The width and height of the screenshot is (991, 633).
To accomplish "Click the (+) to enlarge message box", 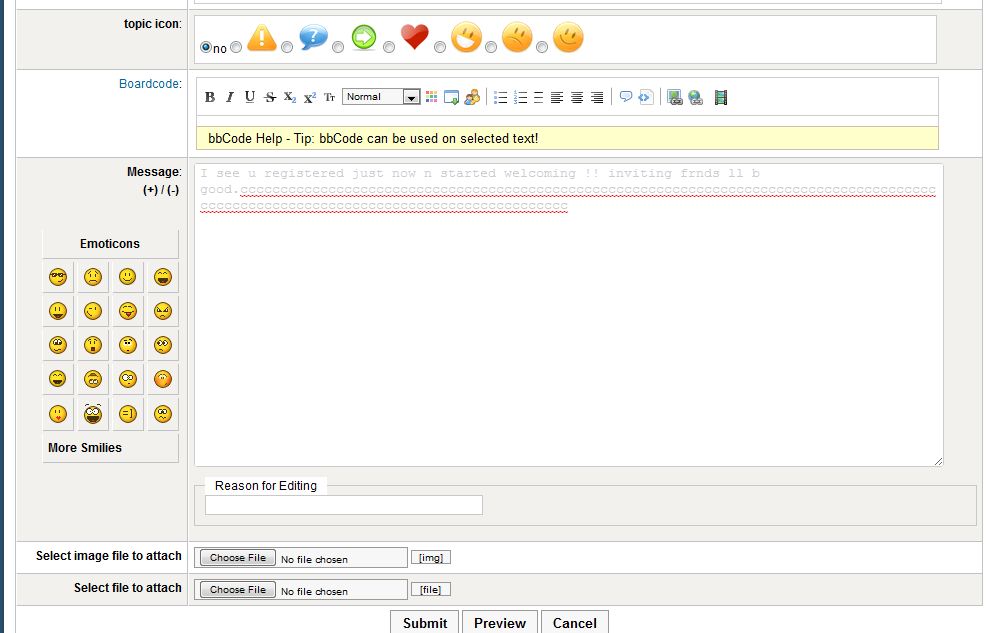I will [x=150, y=190].
